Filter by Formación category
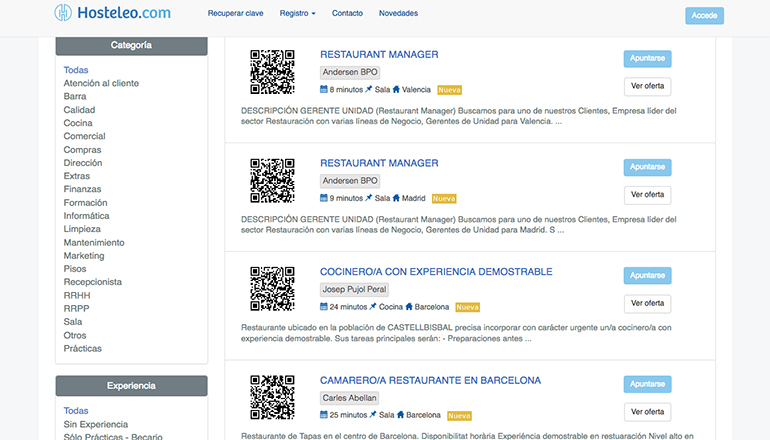This screenshot has width=770, height=440. point(85,202)
